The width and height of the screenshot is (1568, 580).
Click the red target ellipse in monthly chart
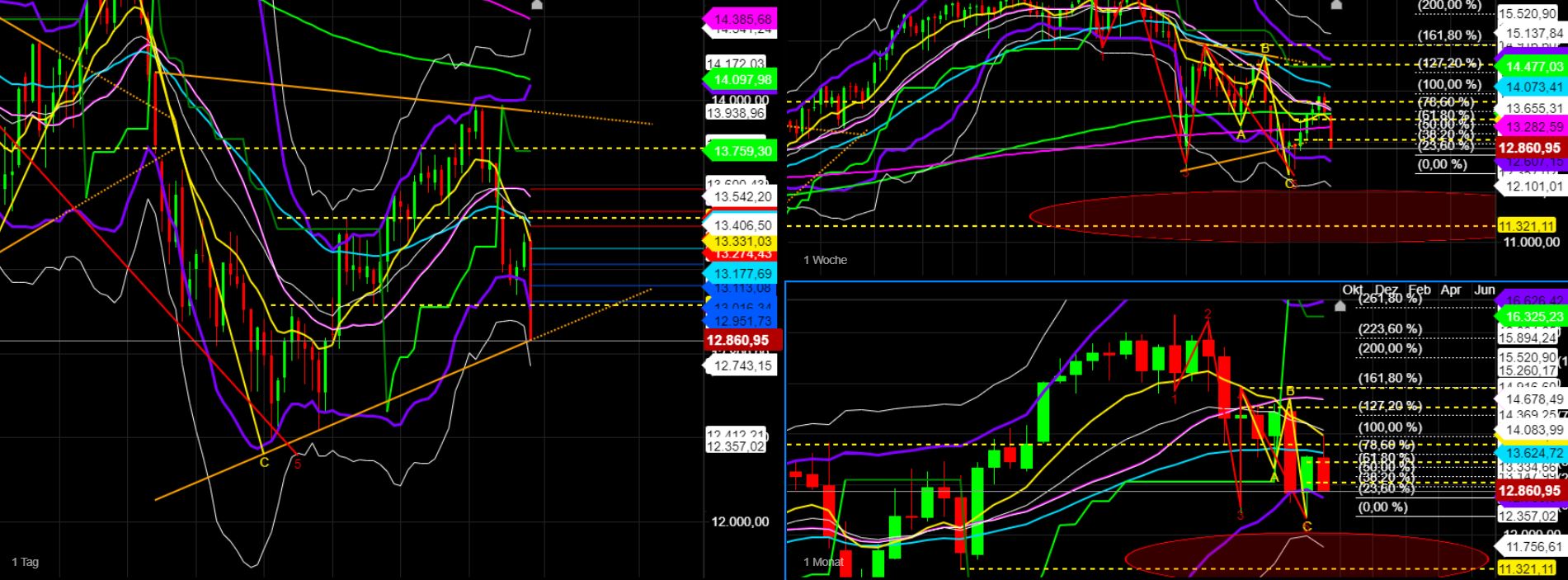pyautogui.click(x=1307, y=554)
